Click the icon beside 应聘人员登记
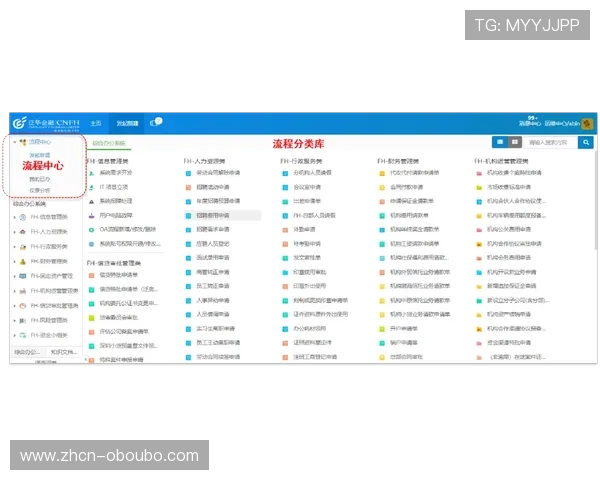The width and height of the screenshot is (600, 480). click(x=188, y=244)
